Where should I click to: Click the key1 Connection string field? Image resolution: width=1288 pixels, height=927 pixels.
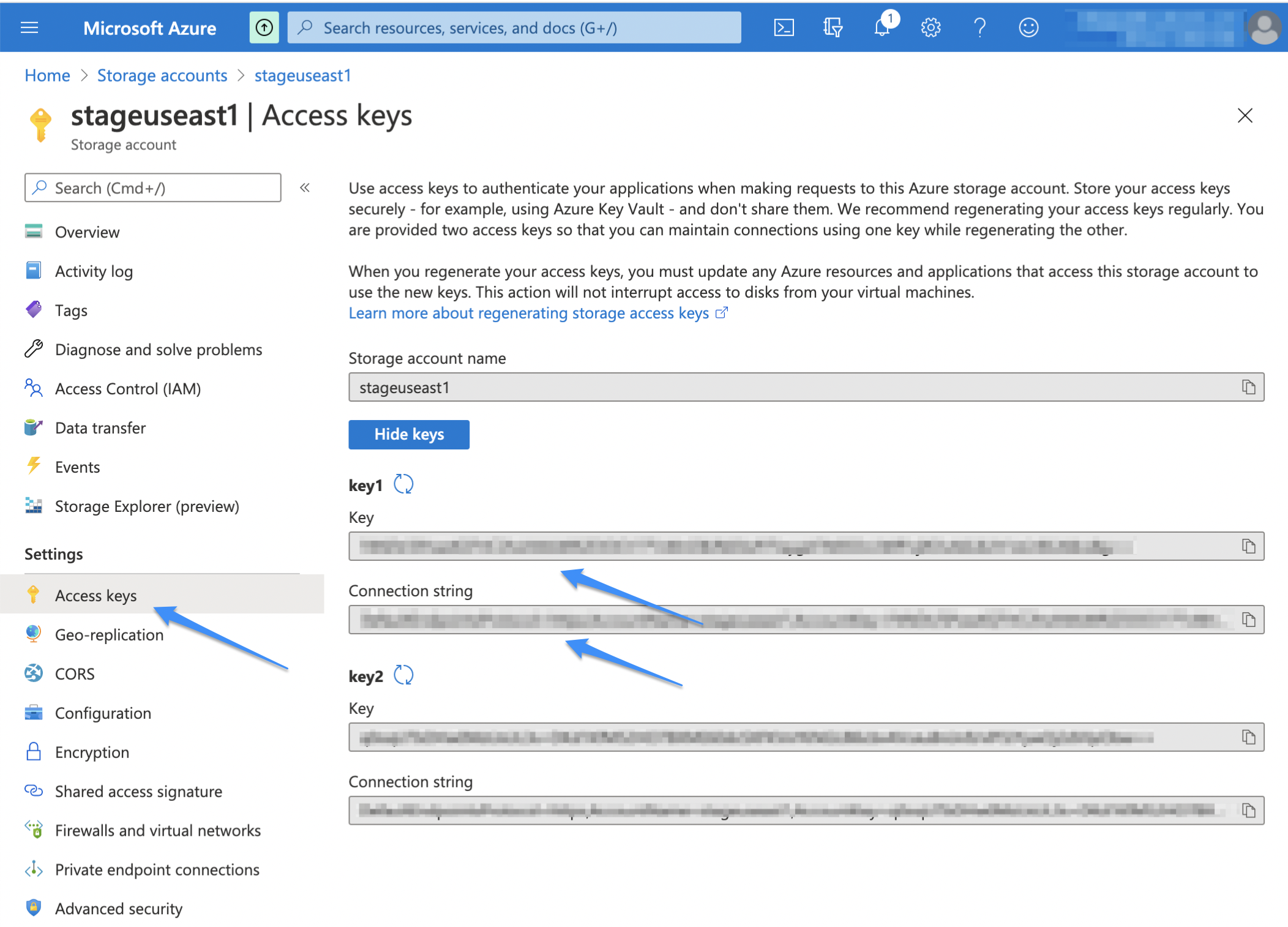point(806,620)
